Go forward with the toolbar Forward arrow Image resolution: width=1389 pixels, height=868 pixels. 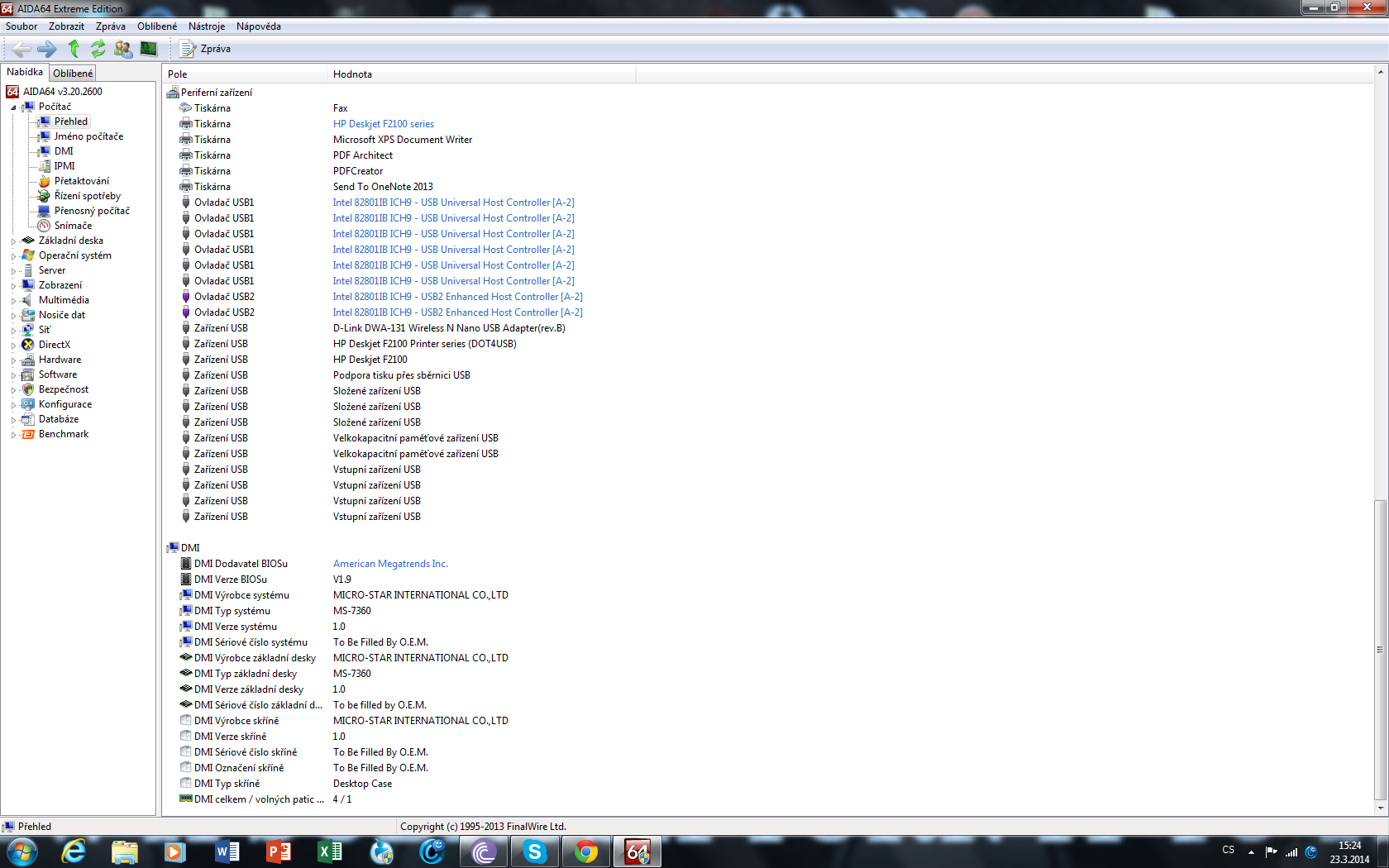(x=47, y=49)
